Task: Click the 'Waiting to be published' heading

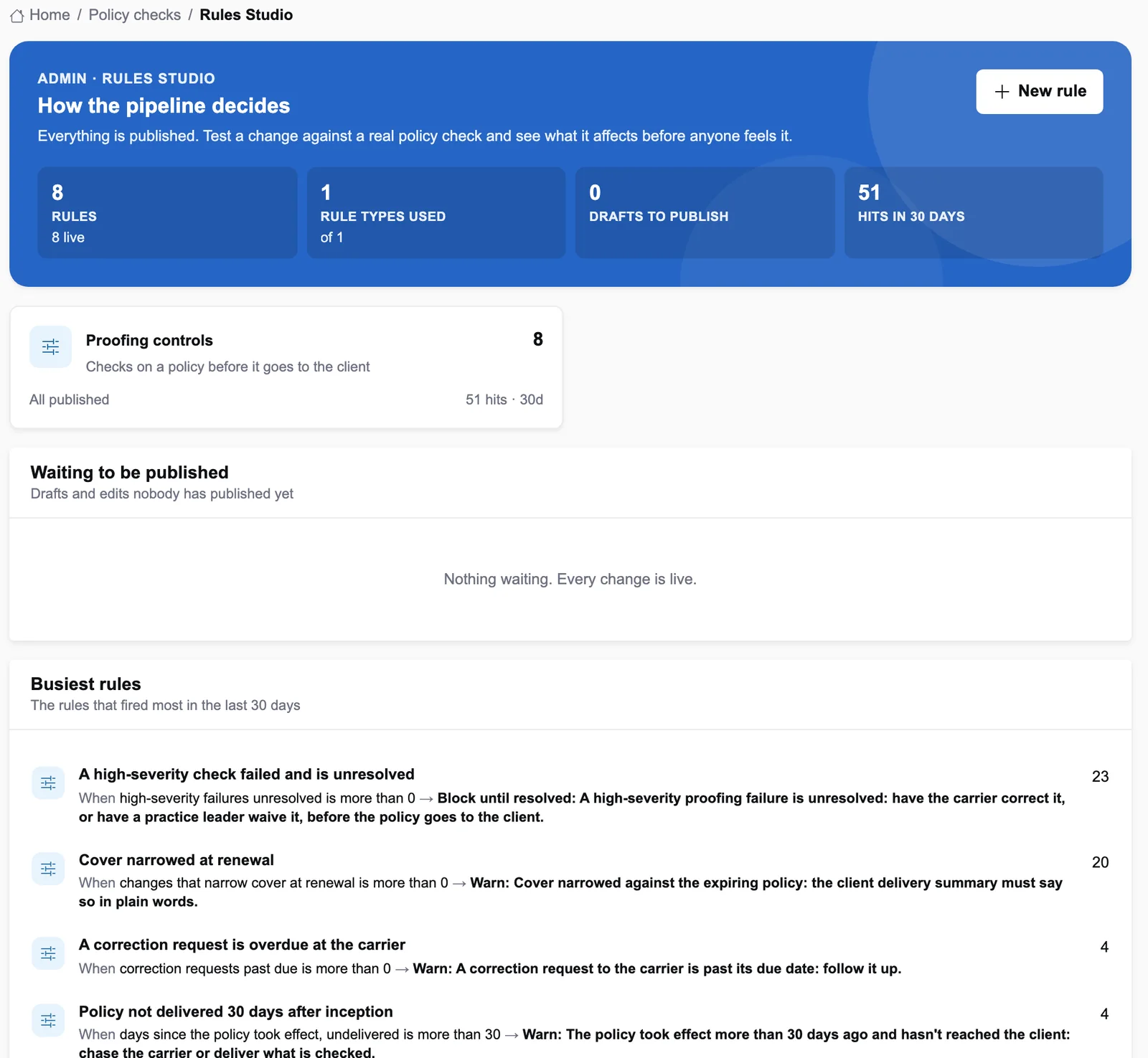Action: 129,473
